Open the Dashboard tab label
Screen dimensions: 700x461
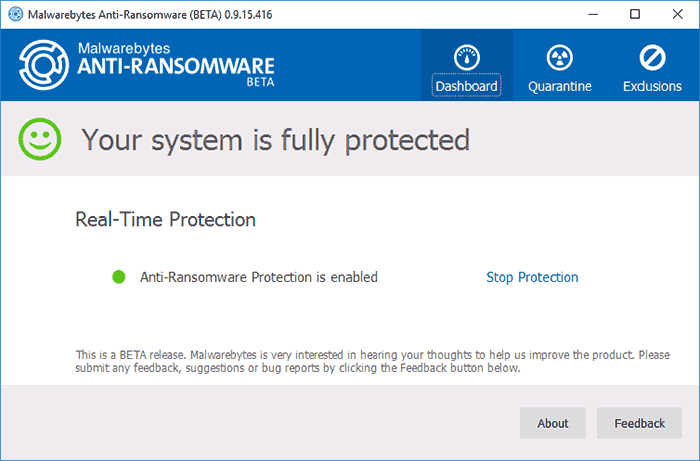point(467,86)
